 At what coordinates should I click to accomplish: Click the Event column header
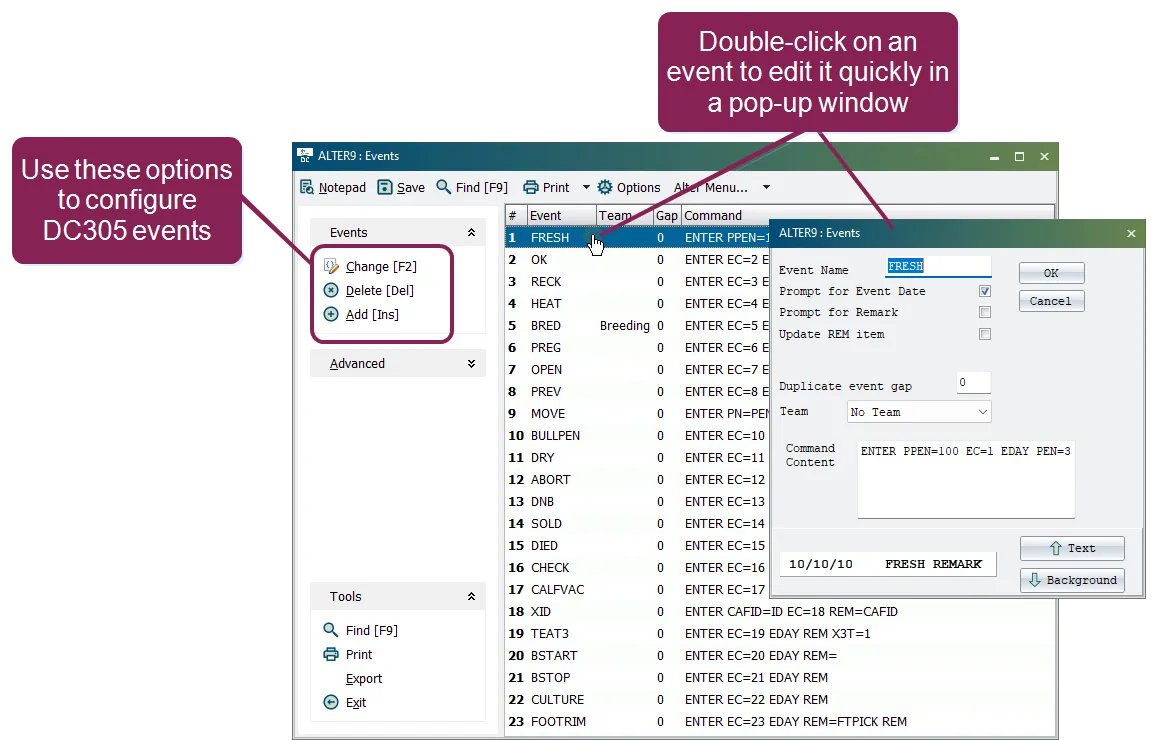[x=561, y=215]
